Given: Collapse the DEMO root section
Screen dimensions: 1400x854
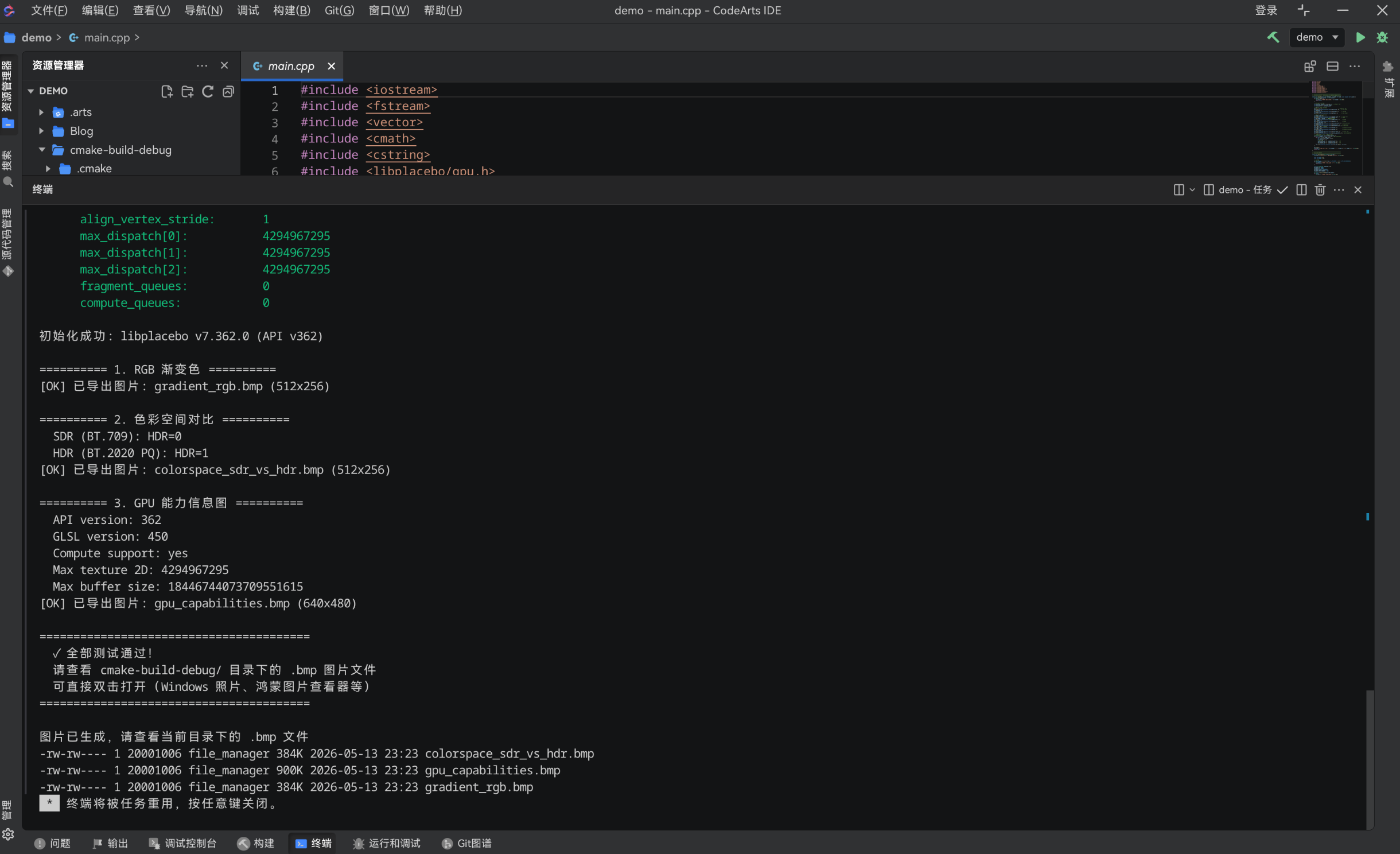Looking at the screenshot, I should [30, 91].
